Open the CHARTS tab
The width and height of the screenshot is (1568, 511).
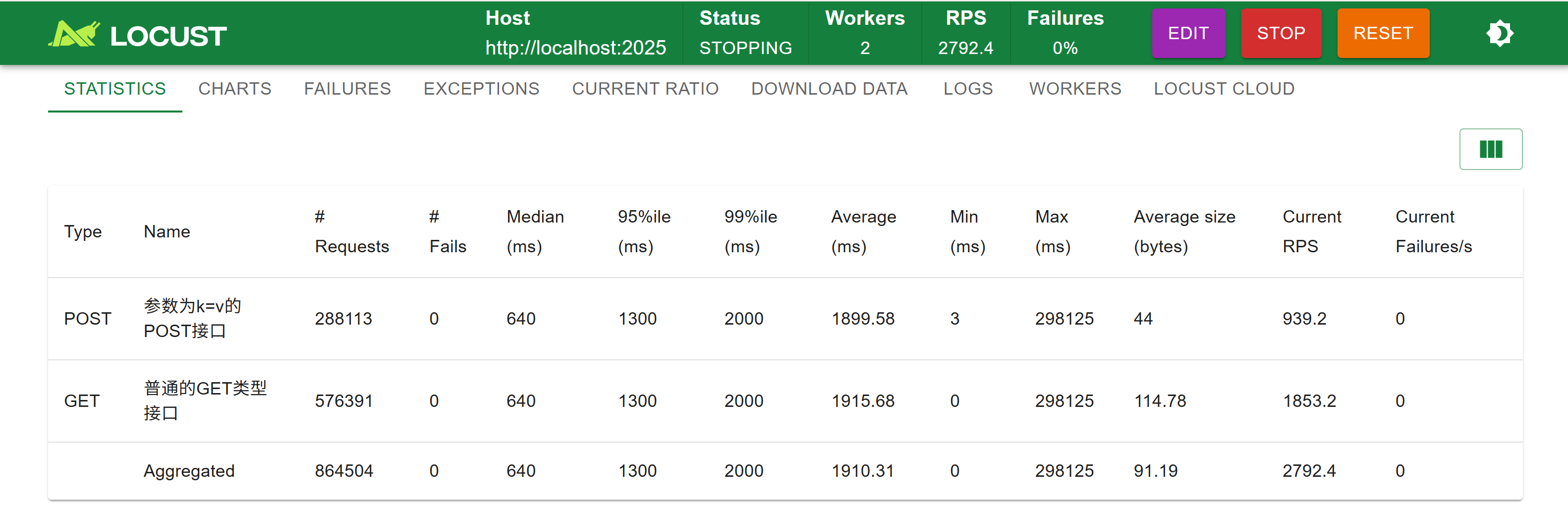pos(235,89)
